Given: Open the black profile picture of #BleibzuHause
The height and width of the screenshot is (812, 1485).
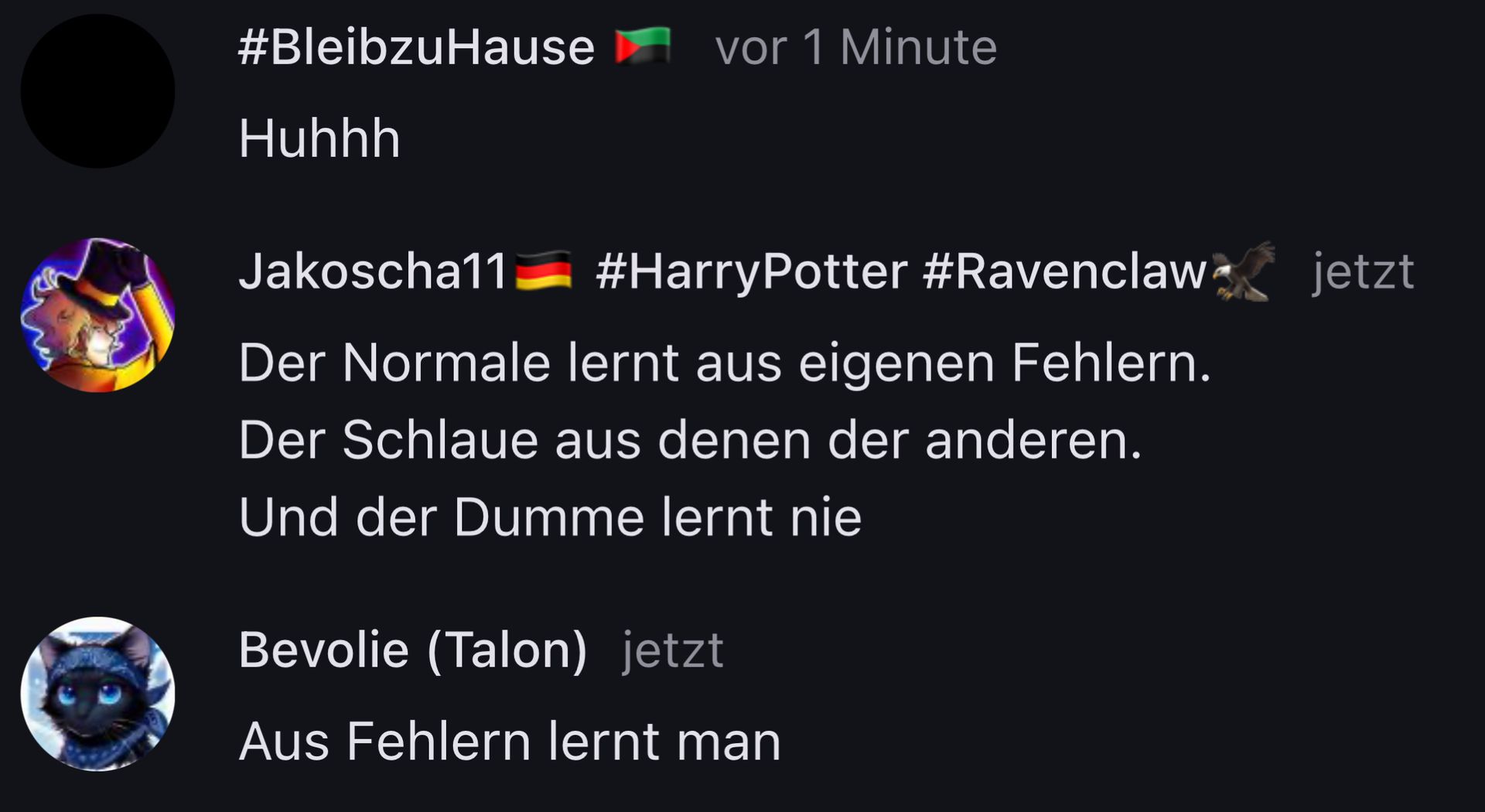Looking at the screenshot, I should (x=97, y=90).
